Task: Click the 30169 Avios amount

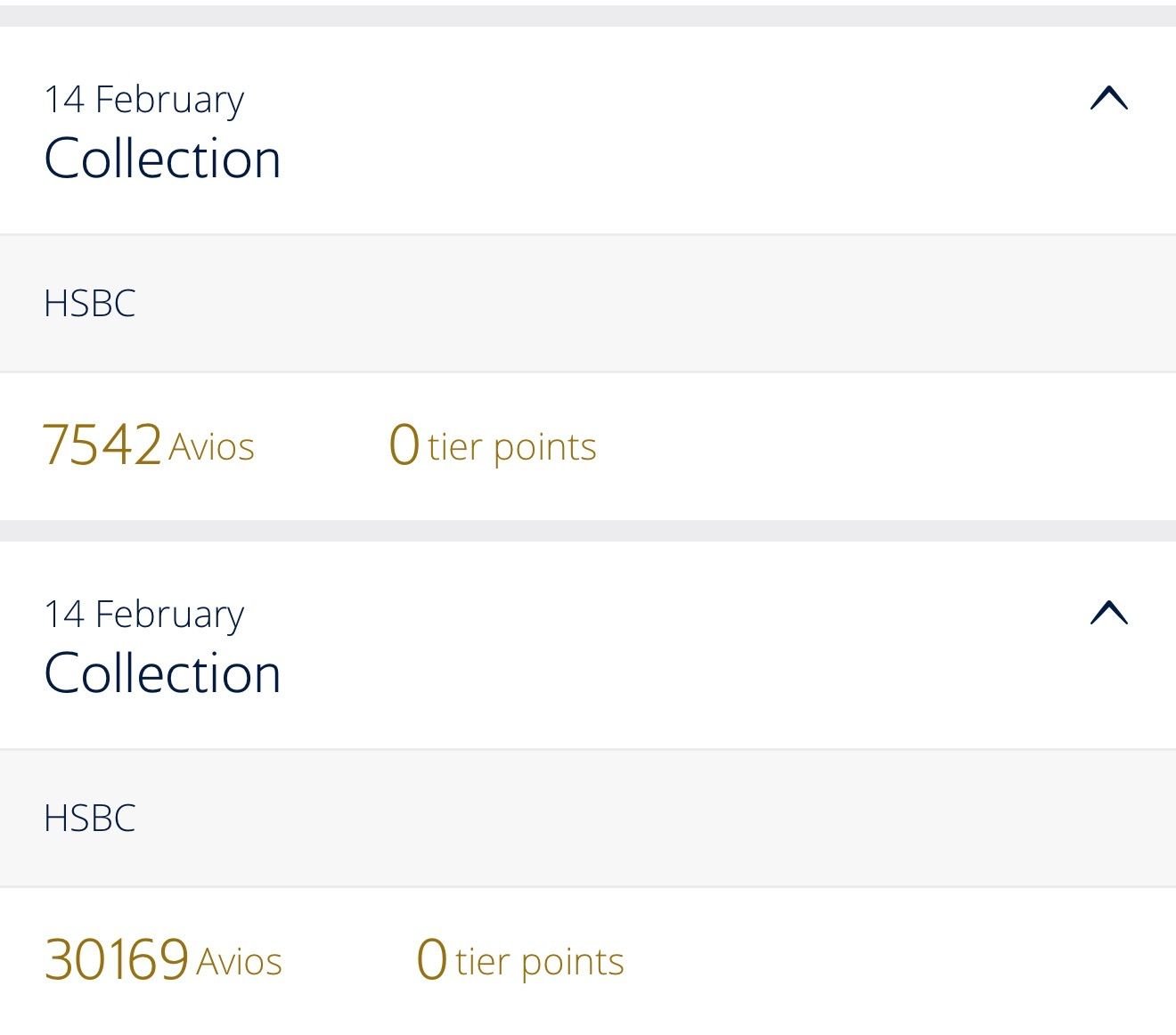Action: point(163,959)
